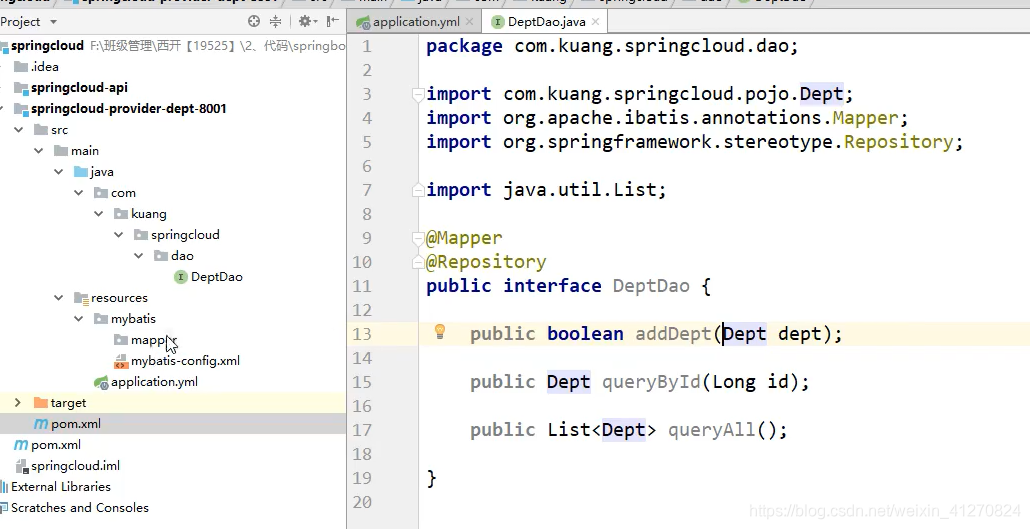
Task: Open the Project view dropdown
Action: pyautogui.click(x=53, y=22)
